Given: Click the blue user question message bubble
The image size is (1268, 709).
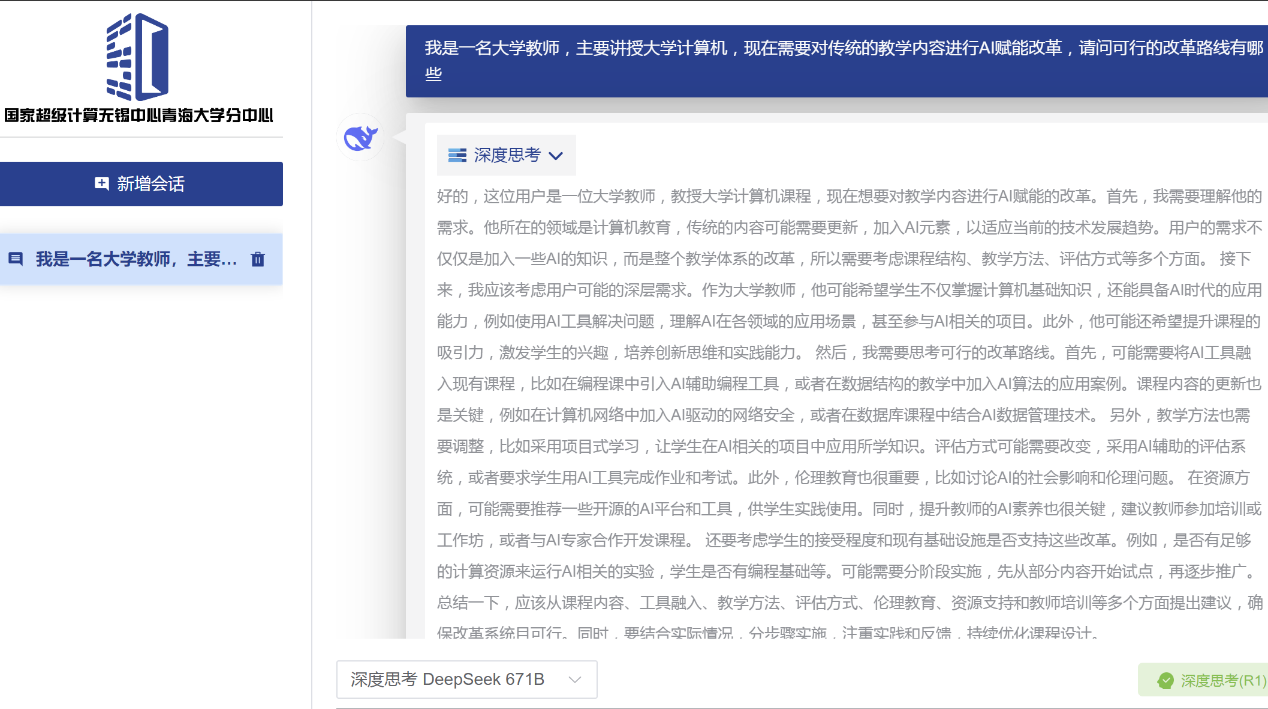Looking at the screenshot, I should pyautogui.click(x=837, y=61).
